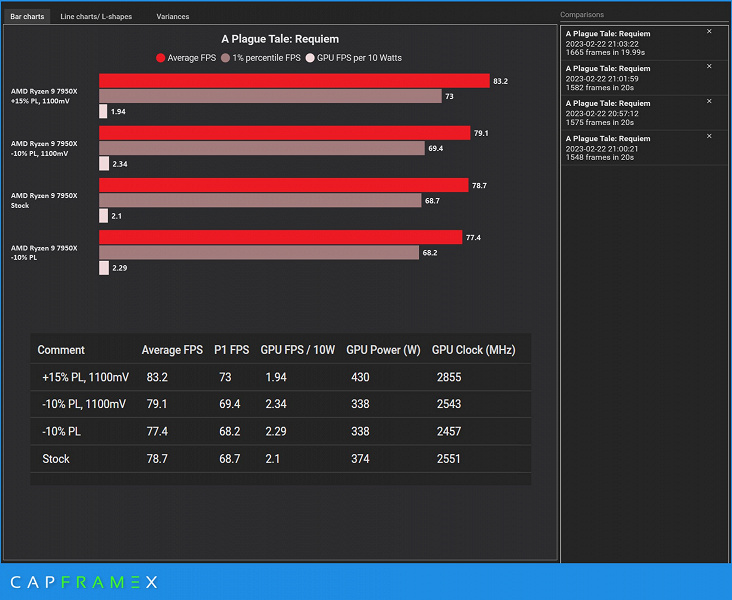Click the 79.1 Average FPS bar

[284, 133]
